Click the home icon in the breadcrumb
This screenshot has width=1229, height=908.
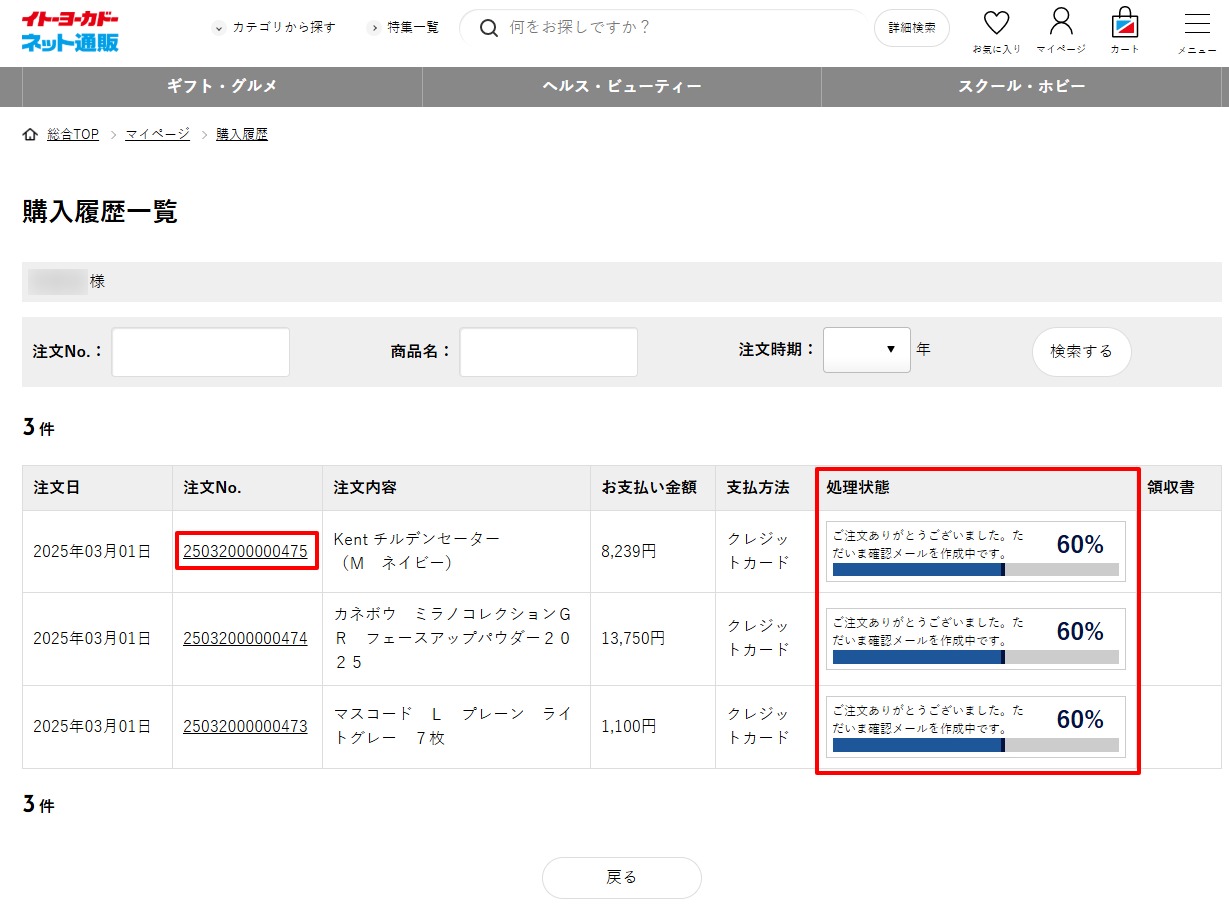tap(29, 134)
